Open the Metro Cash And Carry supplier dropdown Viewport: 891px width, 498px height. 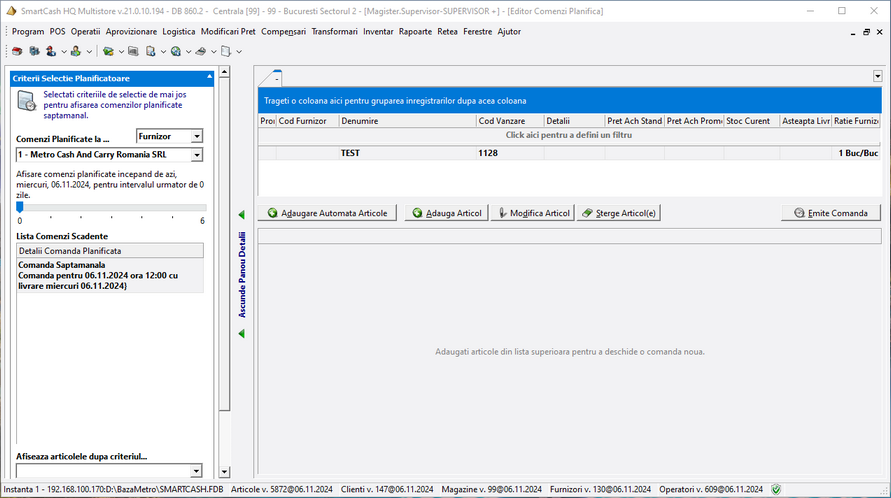pyautogui.click(x=197, y=155)
